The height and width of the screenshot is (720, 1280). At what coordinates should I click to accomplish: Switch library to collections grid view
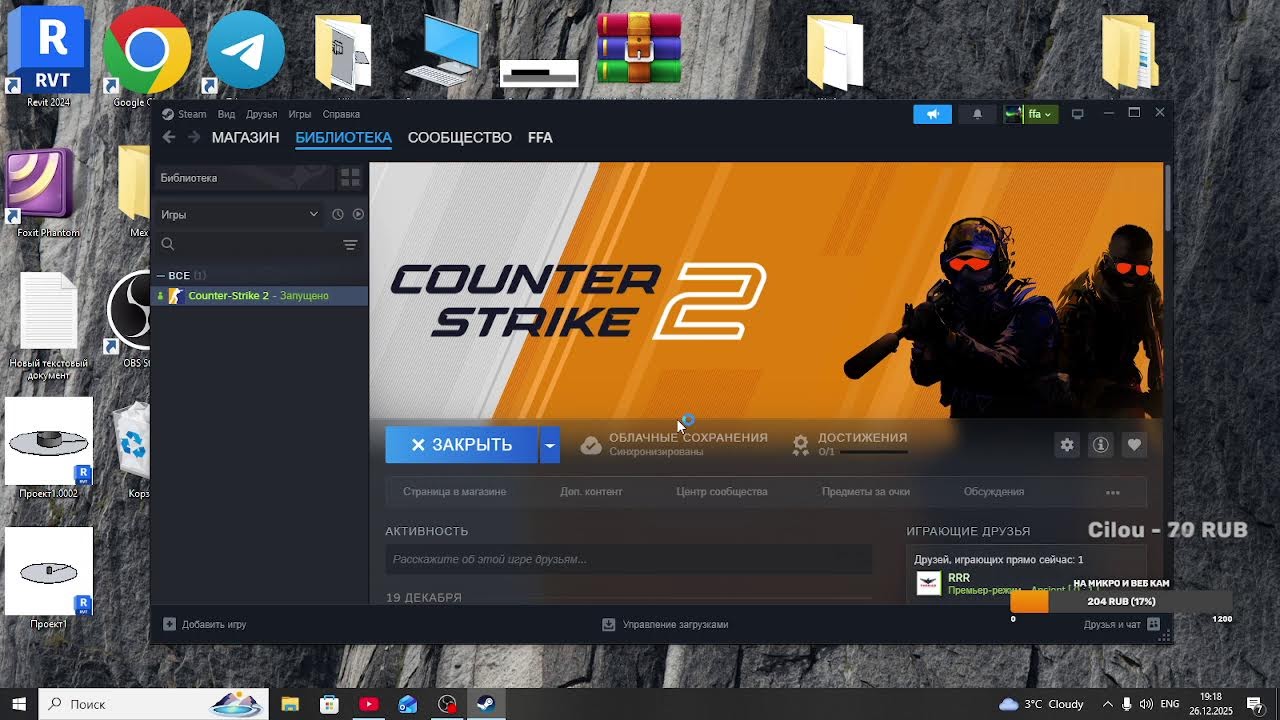point(350,178)
